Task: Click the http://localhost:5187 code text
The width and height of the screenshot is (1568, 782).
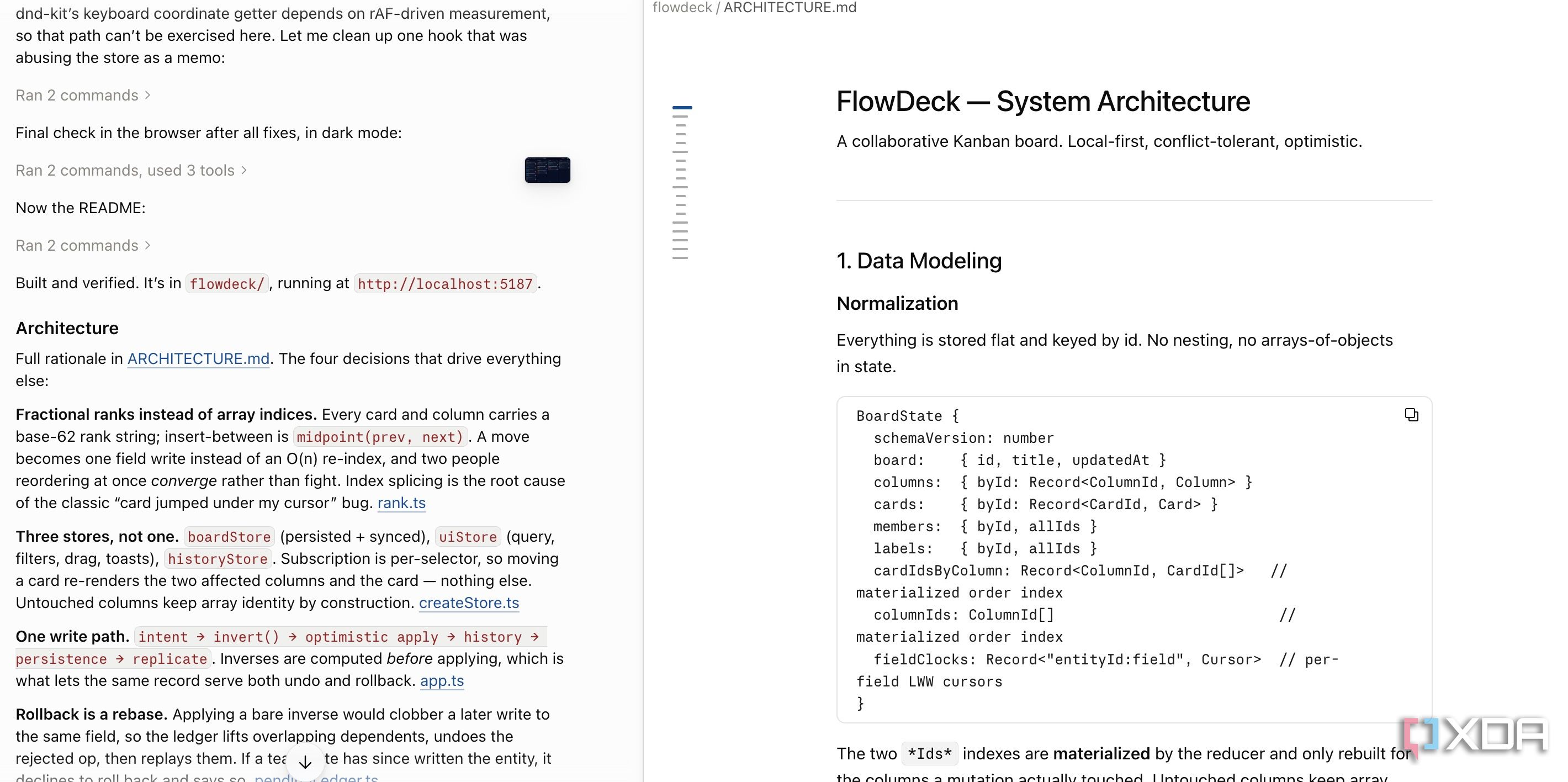Action: click(x=445, y=284)
